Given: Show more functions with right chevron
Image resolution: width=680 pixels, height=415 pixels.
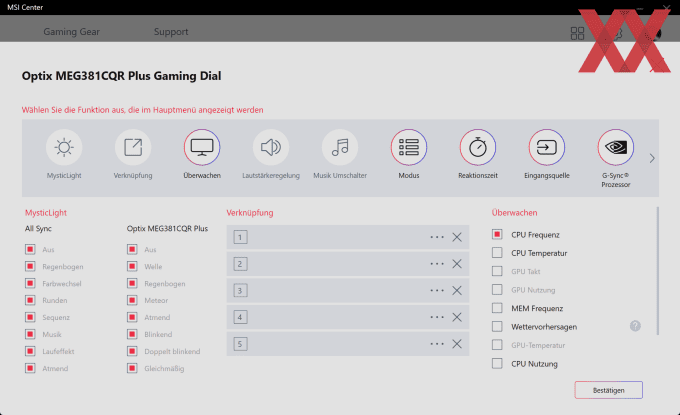Looking at the screenshot, I should (652, 158).
